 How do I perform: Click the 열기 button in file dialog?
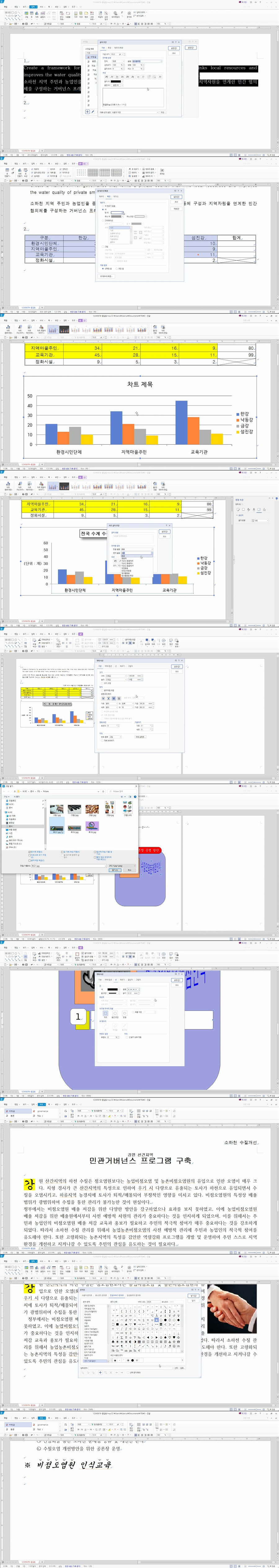(114, 870)
